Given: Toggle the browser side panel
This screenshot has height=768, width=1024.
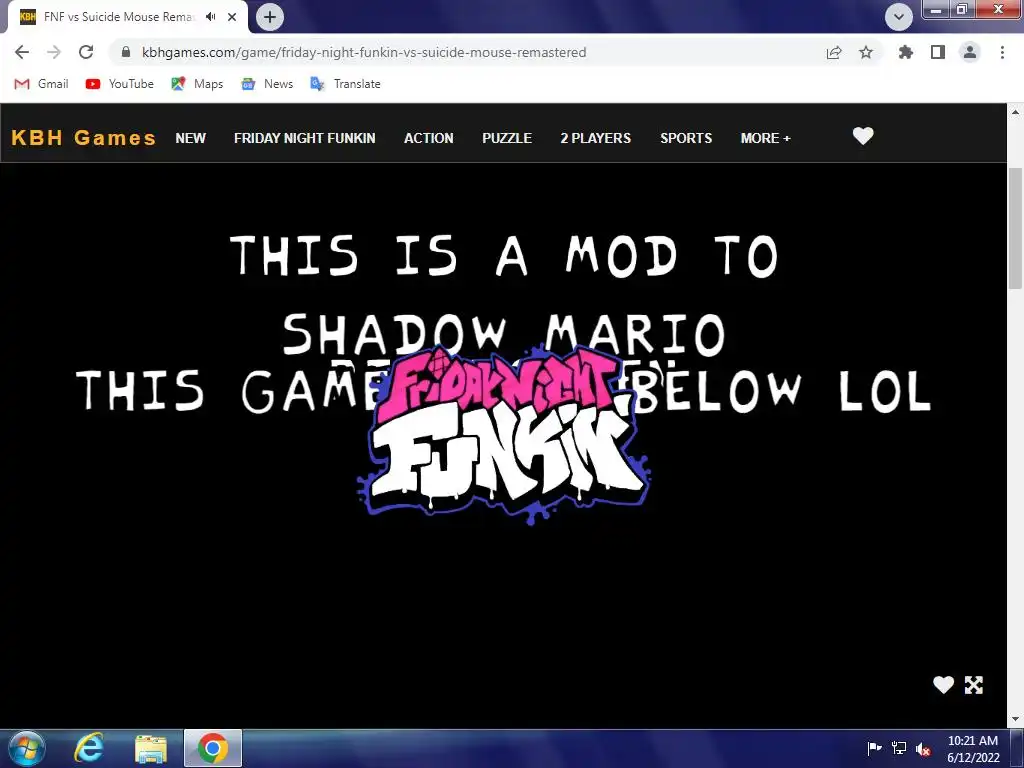Looking at the screenshot, I should (938, 52).
